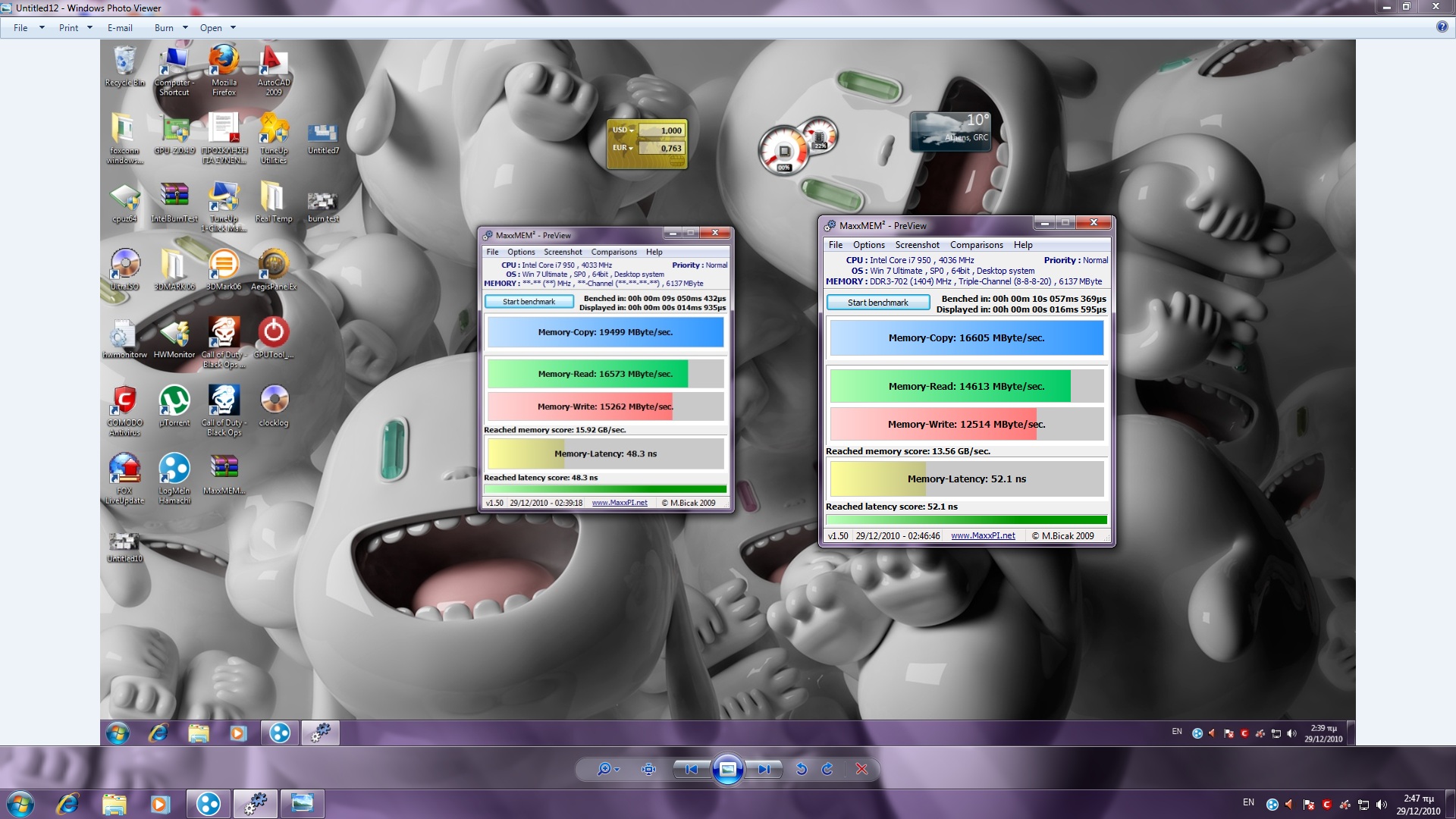Click the Memory-Copy 16605 MByte/sec bar

[x=966, y=338]
